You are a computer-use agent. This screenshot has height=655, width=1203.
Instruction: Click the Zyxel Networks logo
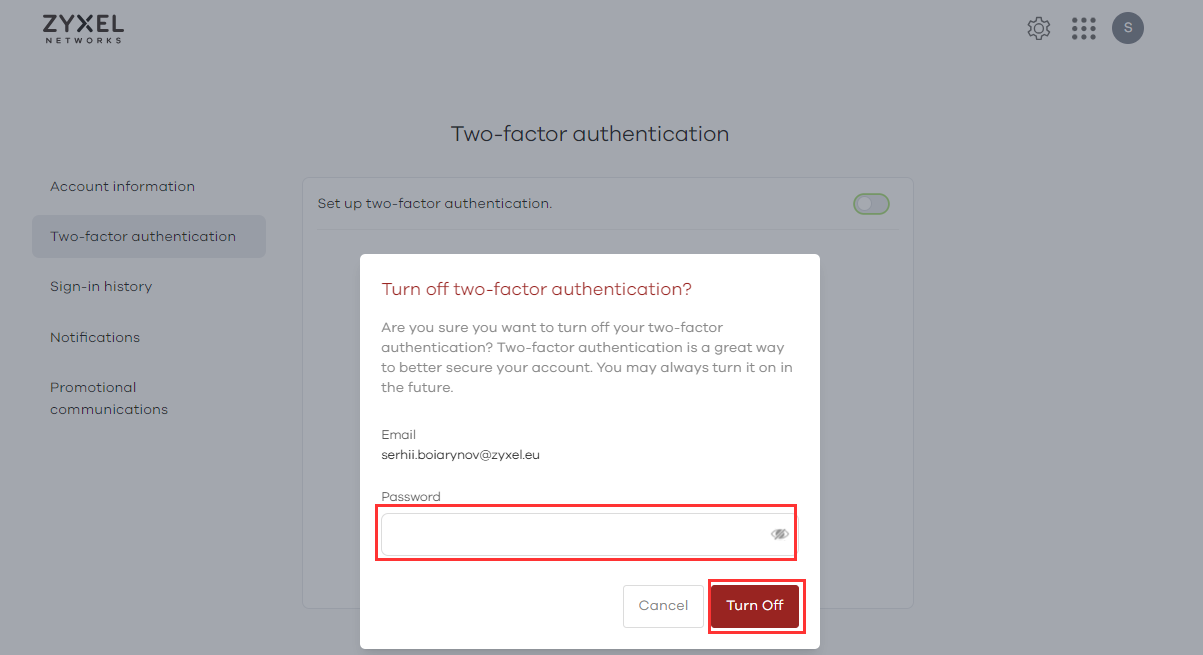[84, 28]
